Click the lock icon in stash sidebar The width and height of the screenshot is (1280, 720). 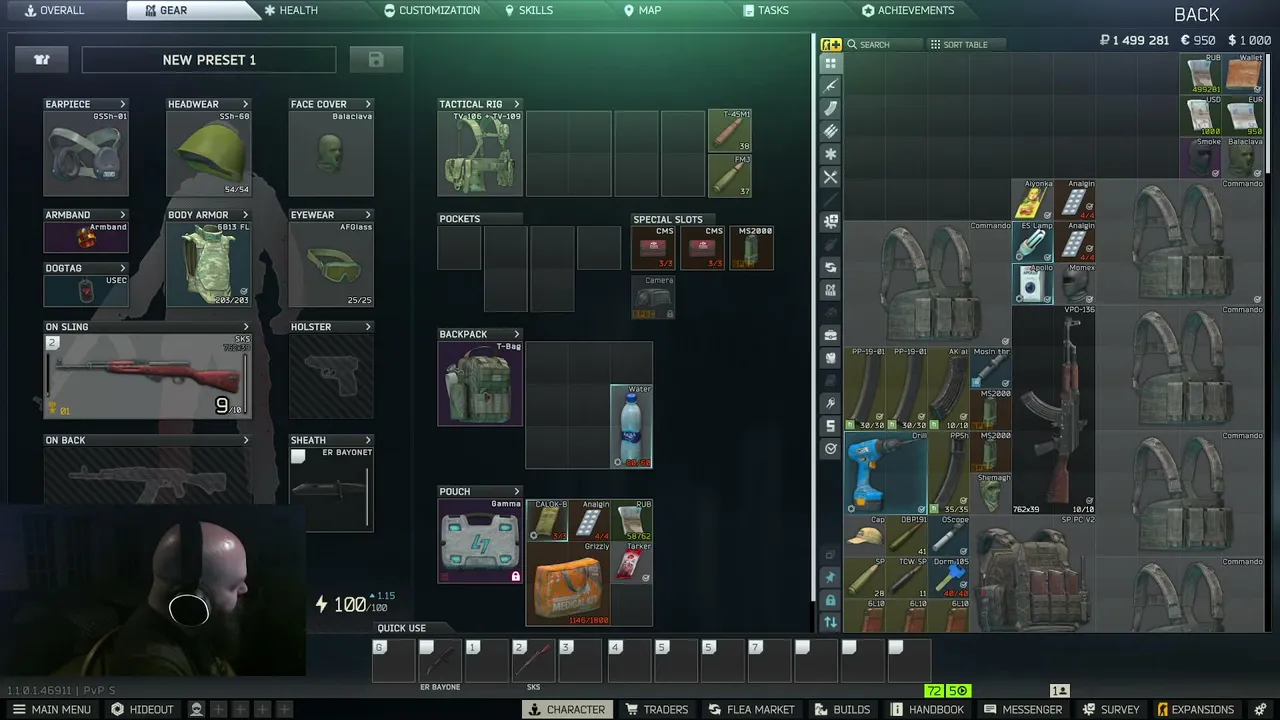830,600
